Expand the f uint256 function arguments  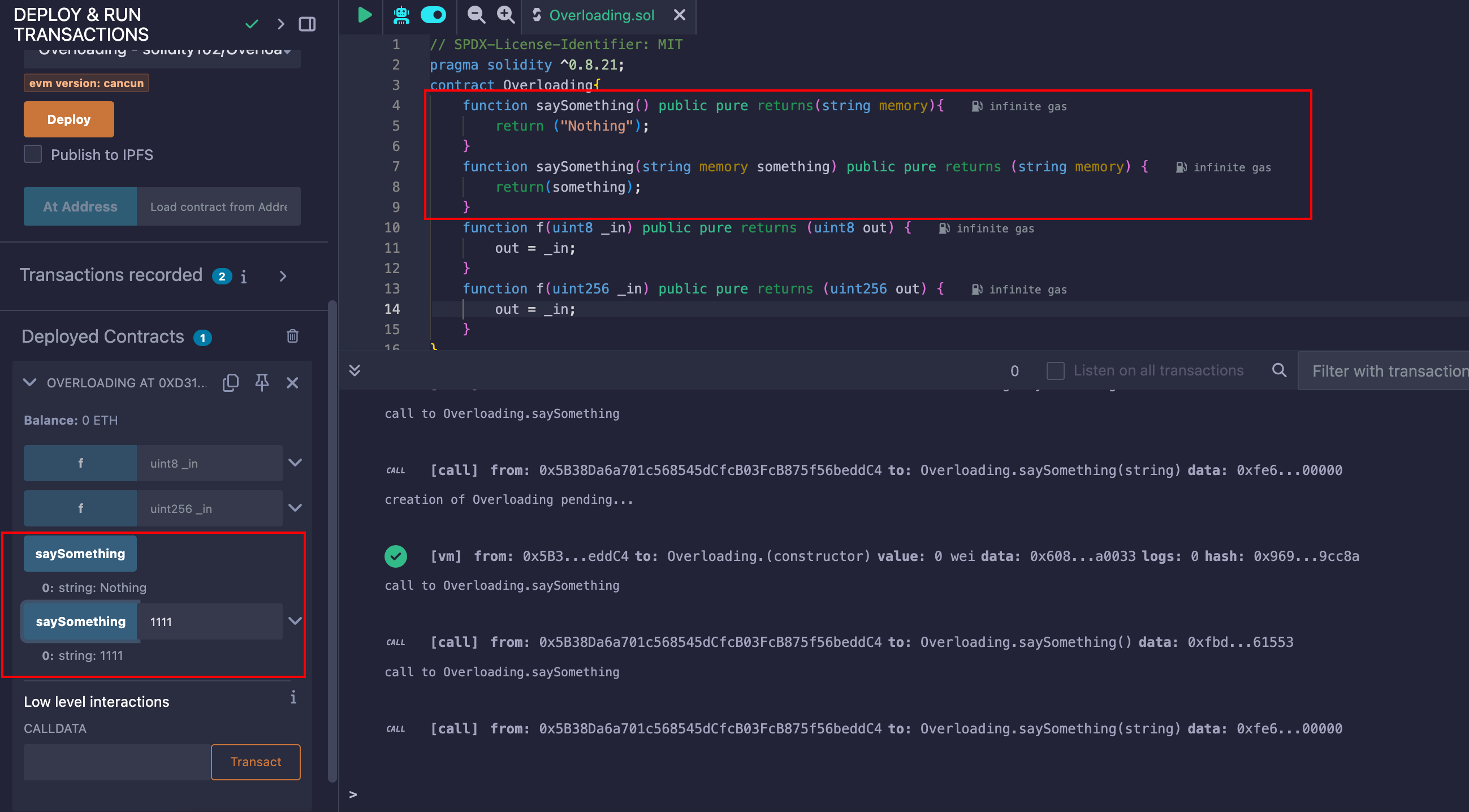tap(295, 508)
